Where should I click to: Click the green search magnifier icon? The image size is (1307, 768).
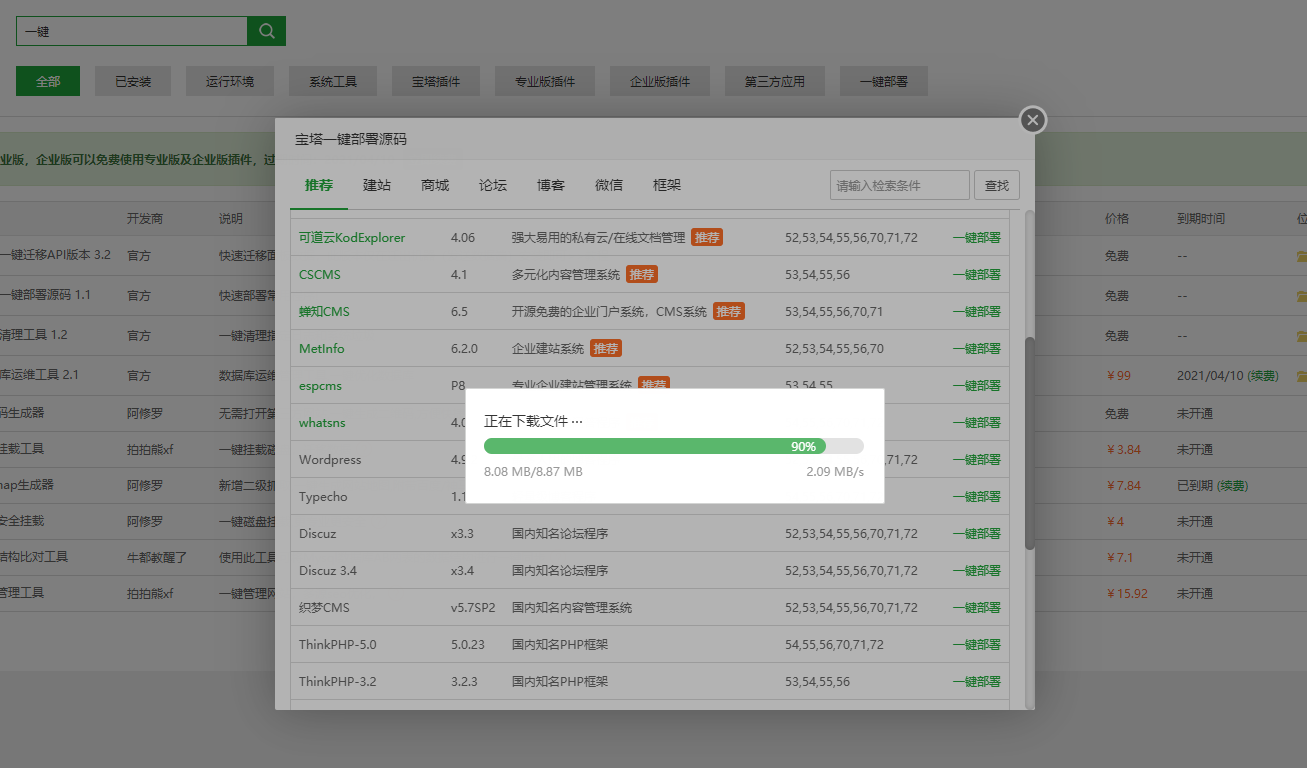pyautogui.click(x=266, y=31)
